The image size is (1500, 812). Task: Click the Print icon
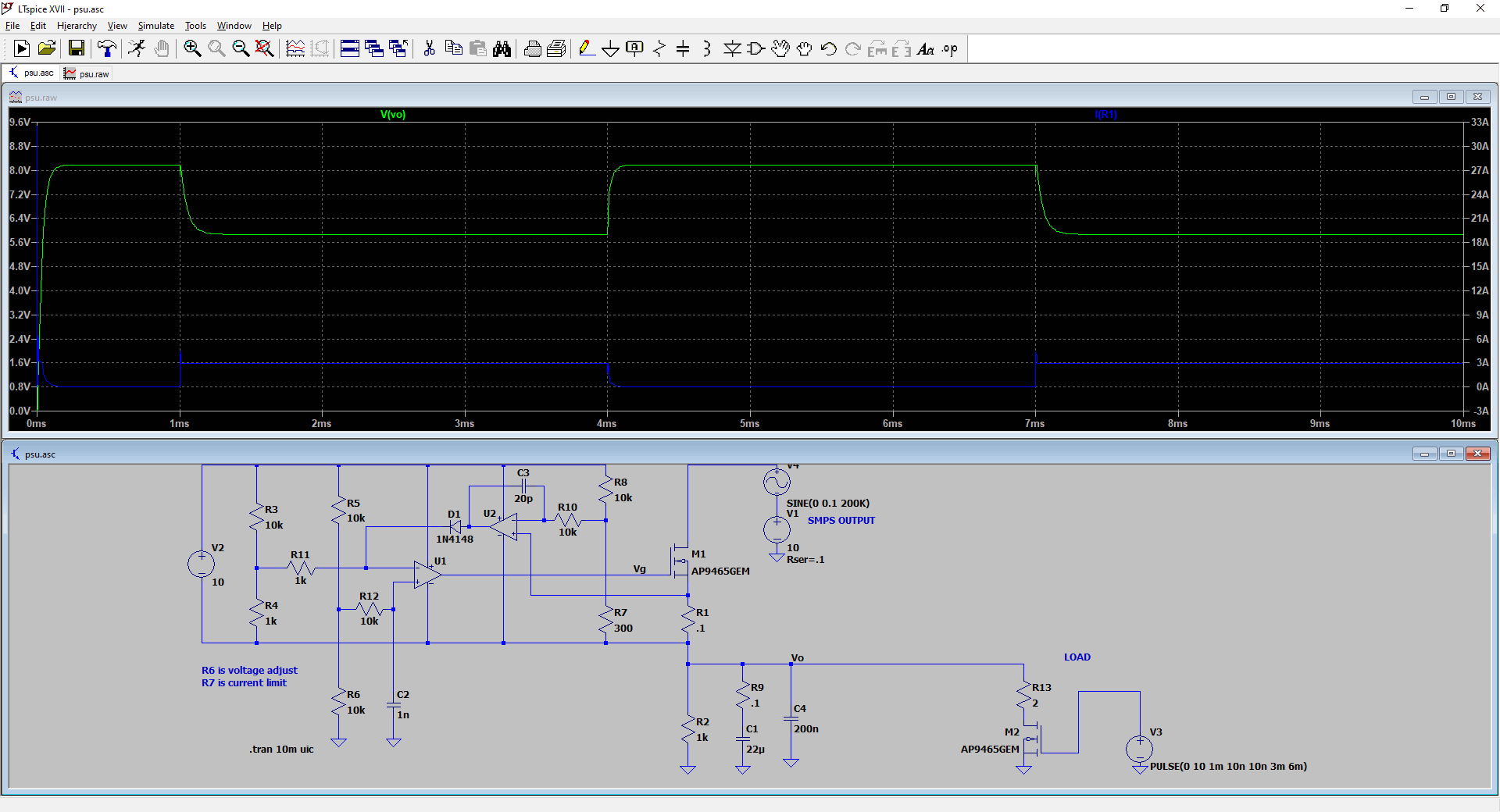coord(533,48)
